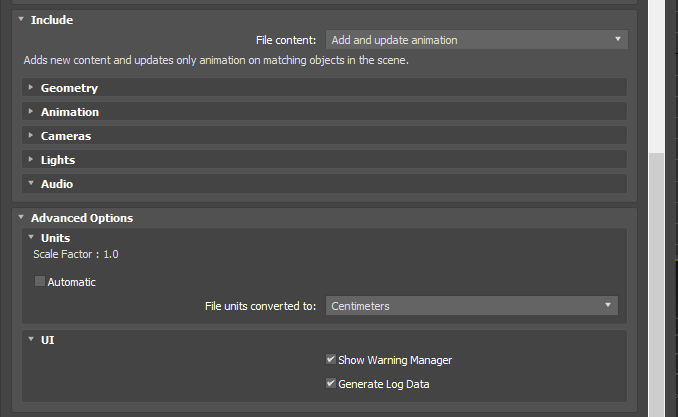
Task: Collapse the Units rollout
Action: (31, 237)
